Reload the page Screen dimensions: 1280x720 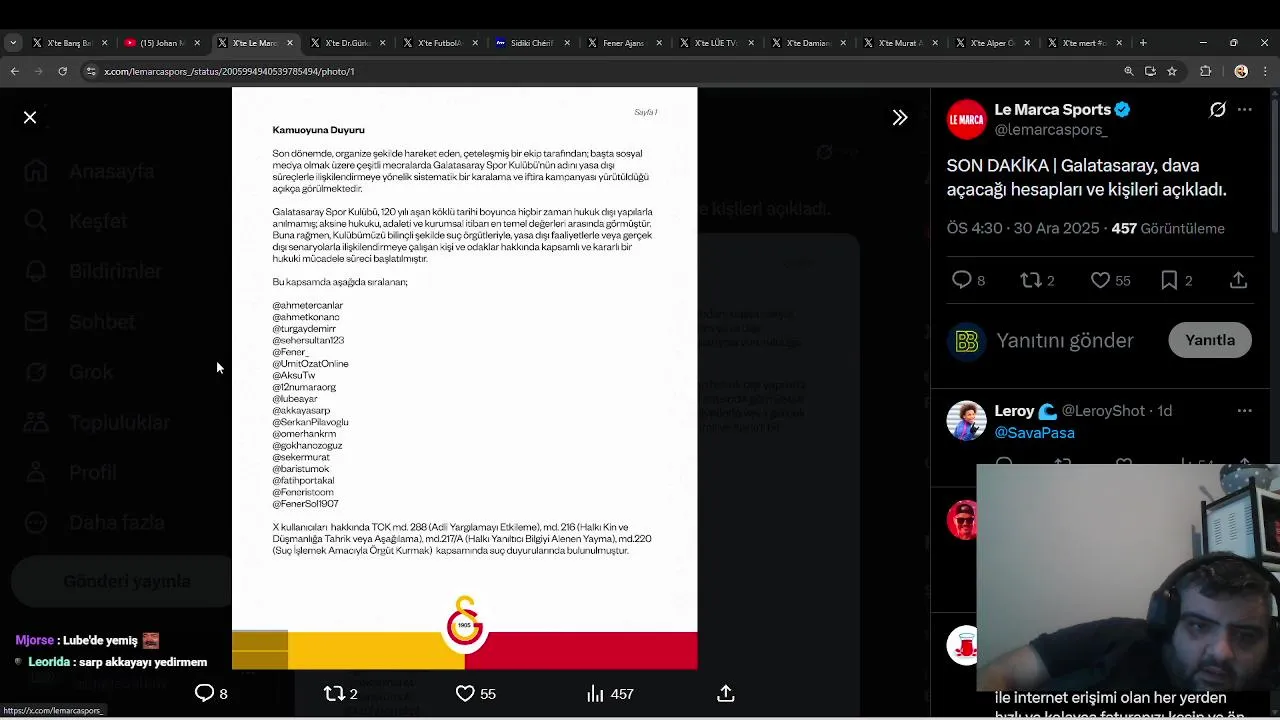pyautogui.click(x=62, y=71)
